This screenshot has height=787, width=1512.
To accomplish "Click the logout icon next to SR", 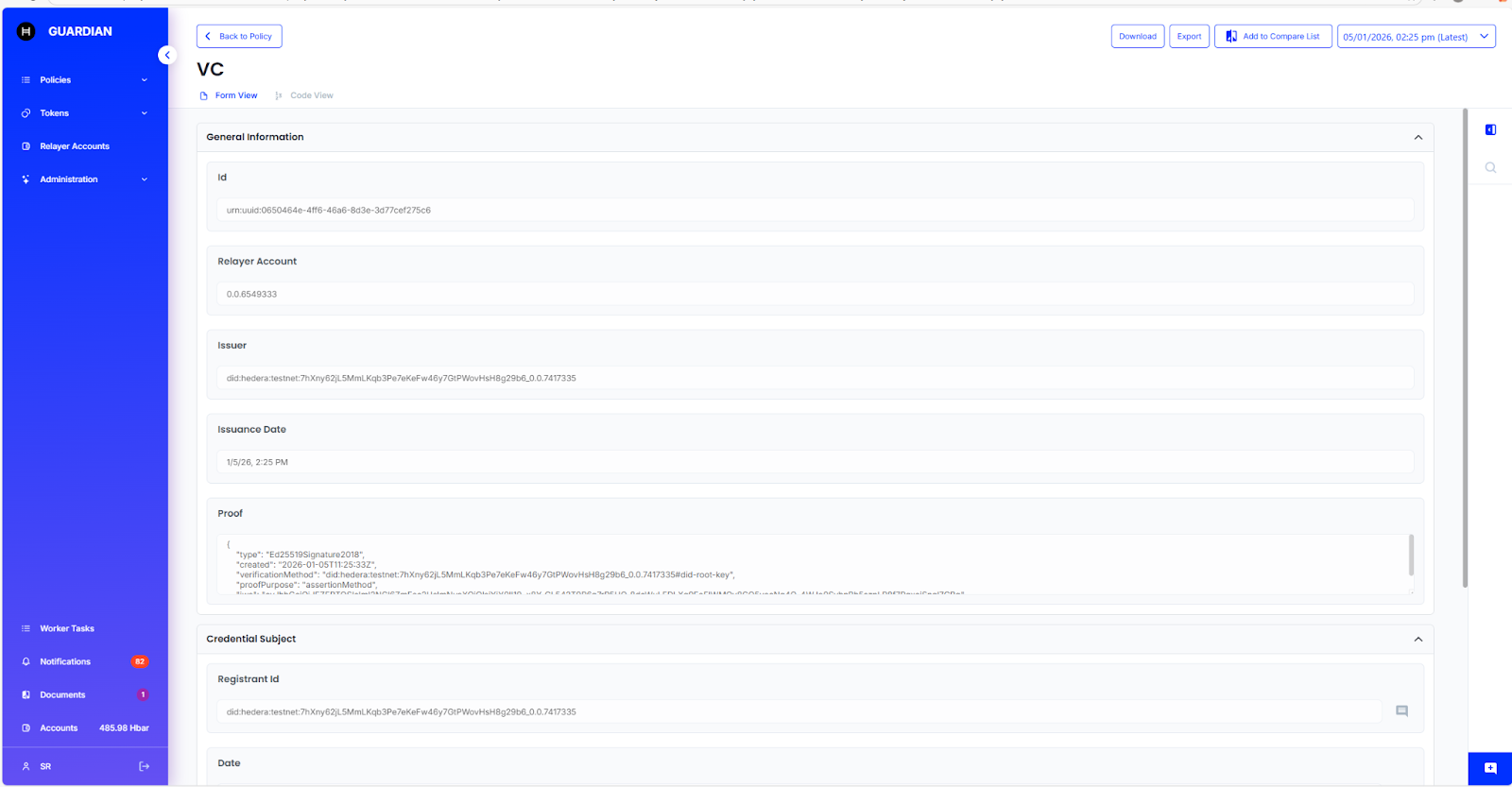I will pos(144,766).
